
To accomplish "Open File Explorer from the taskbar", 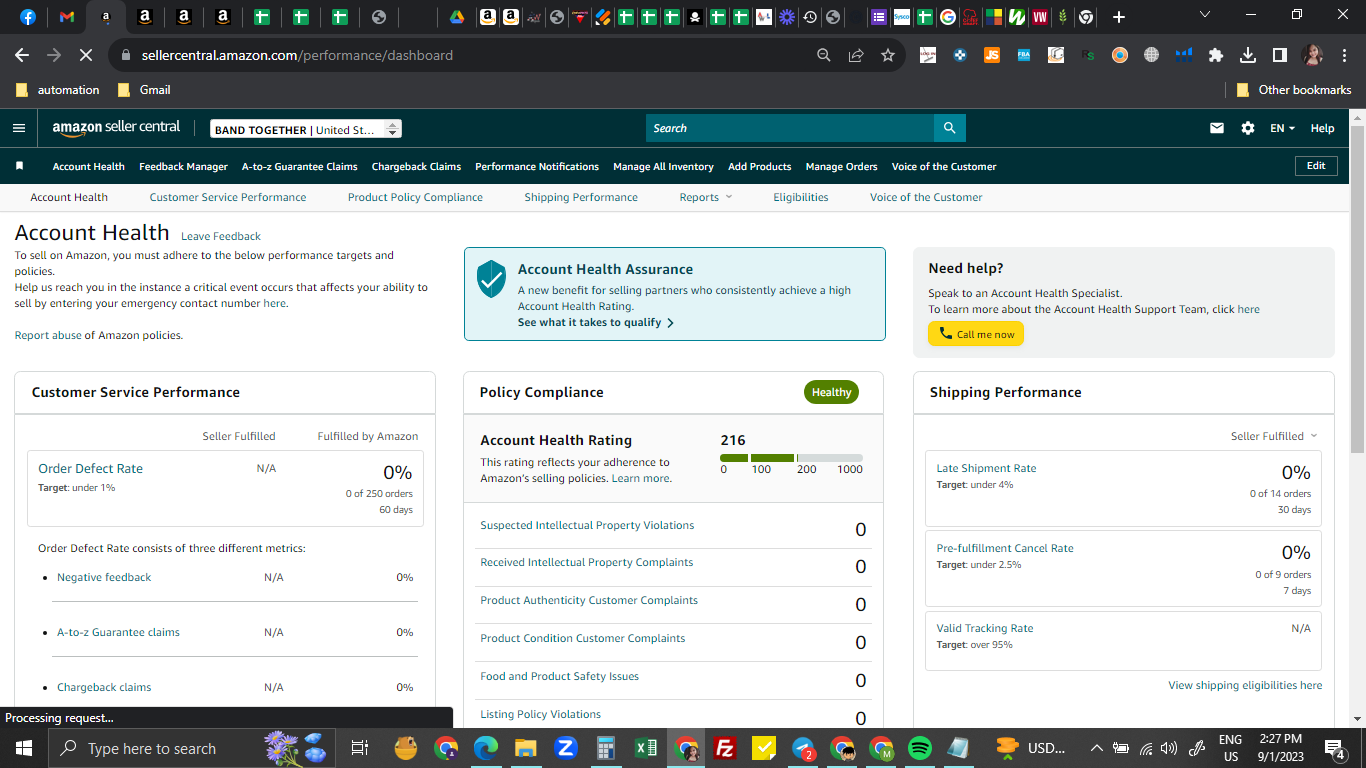I will (x=526, y=748).
